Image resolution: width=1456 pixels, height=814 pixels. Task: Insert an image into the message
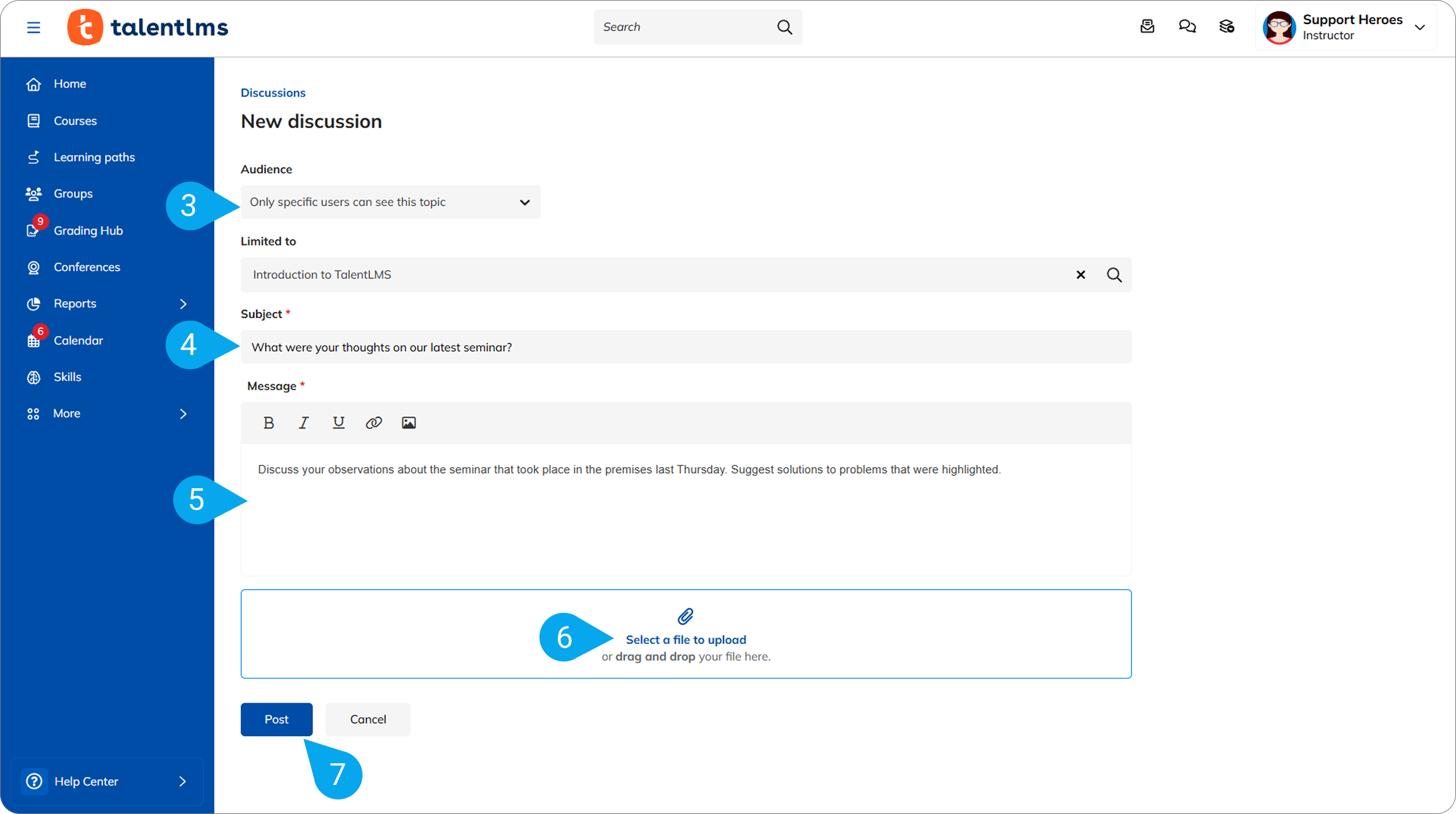coord(409,422)
